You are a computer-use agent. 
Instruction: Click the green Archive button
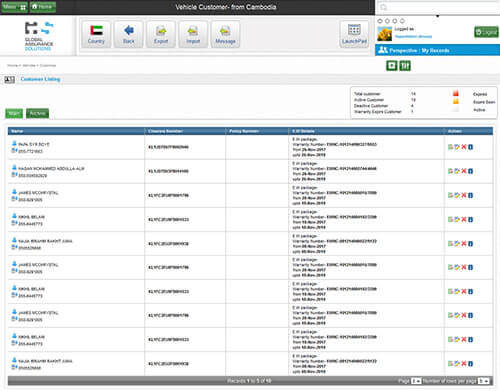[x=37, y=113]
